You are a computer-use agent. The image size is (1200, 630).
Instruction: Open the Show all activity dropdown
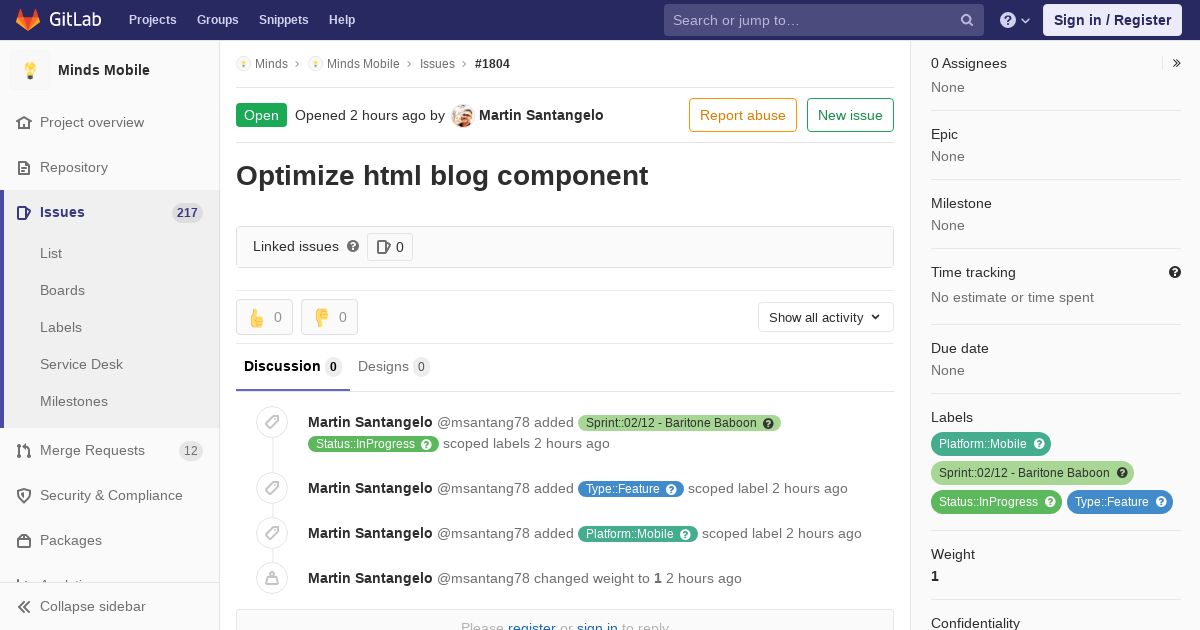click(x=826, y=317)
